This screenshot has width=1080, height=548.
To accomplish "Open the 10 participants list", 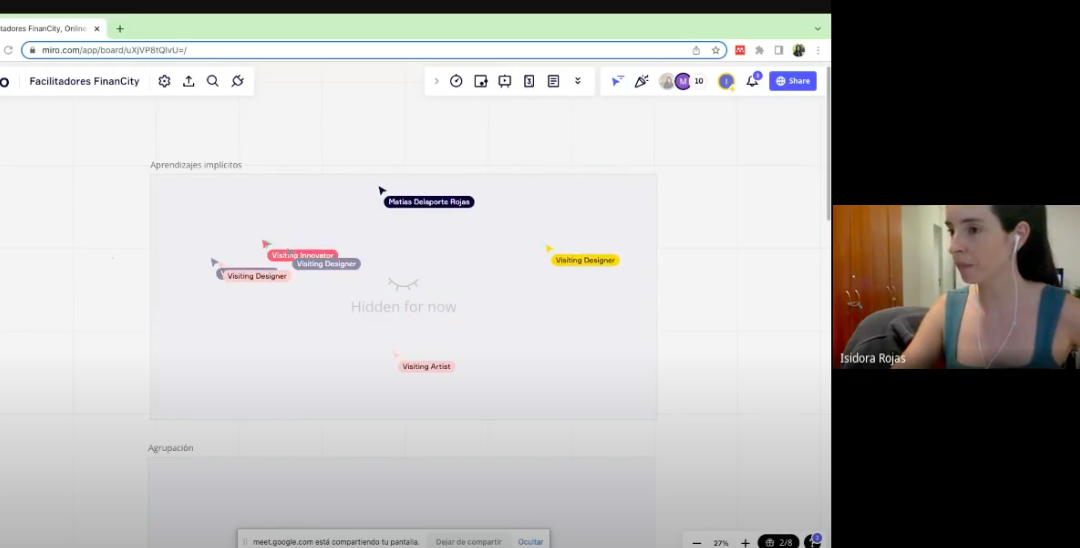I will click(698, 81).
